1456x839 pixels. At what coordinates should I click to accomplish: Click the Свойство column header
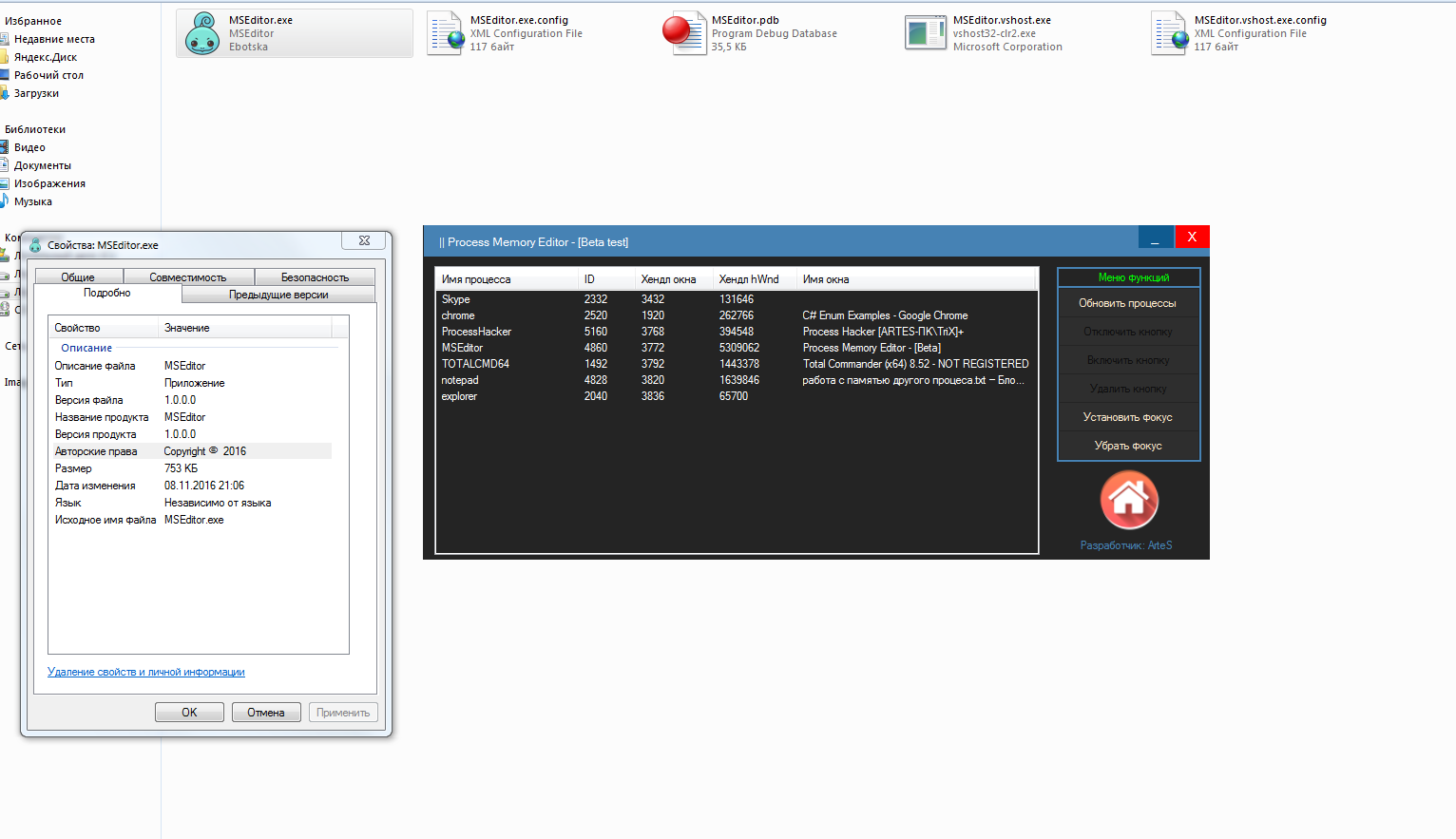point(104,328)
